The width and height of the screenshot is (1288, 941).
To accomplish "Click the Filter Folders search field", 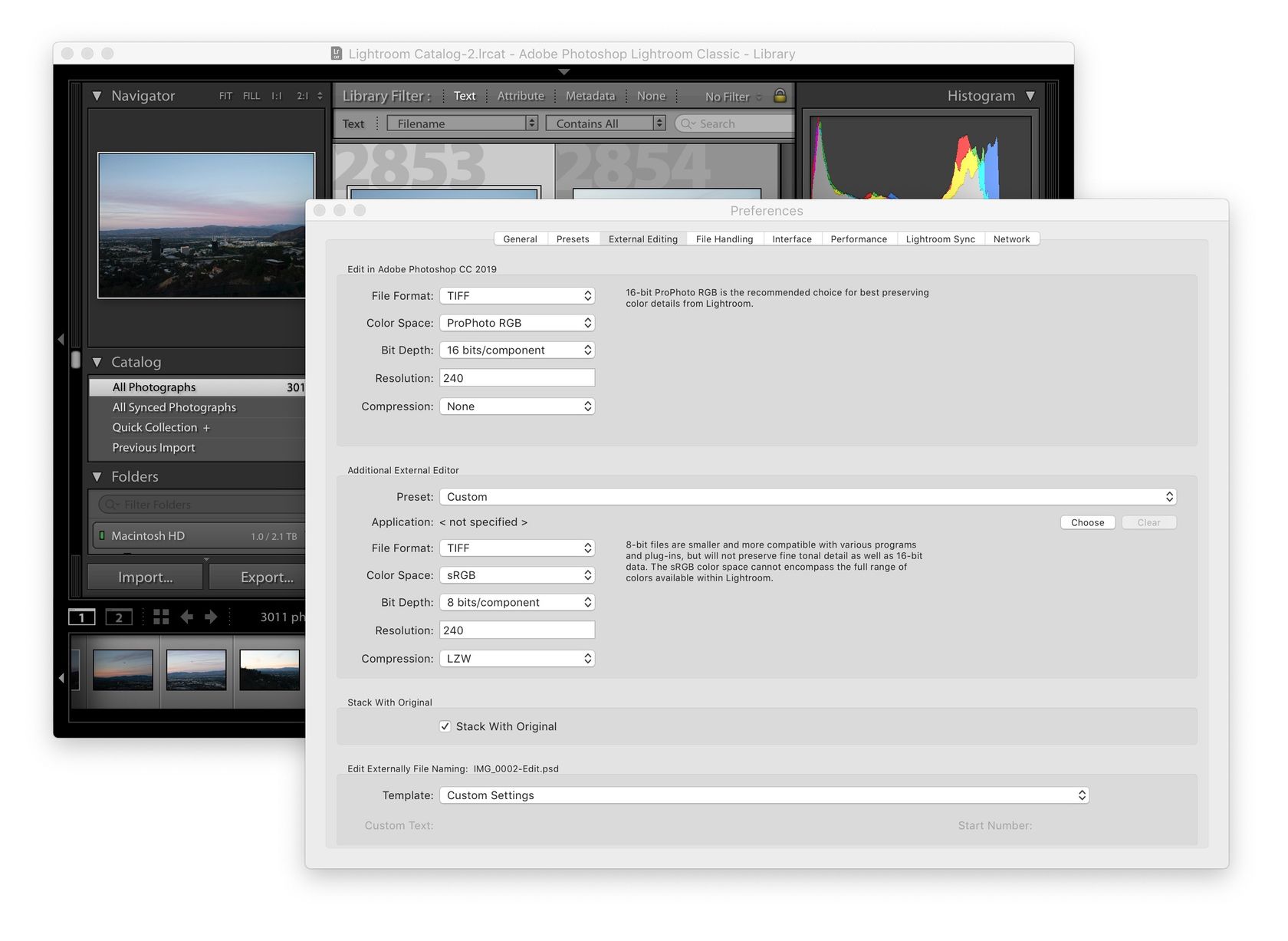I will (x=202, y=505).
